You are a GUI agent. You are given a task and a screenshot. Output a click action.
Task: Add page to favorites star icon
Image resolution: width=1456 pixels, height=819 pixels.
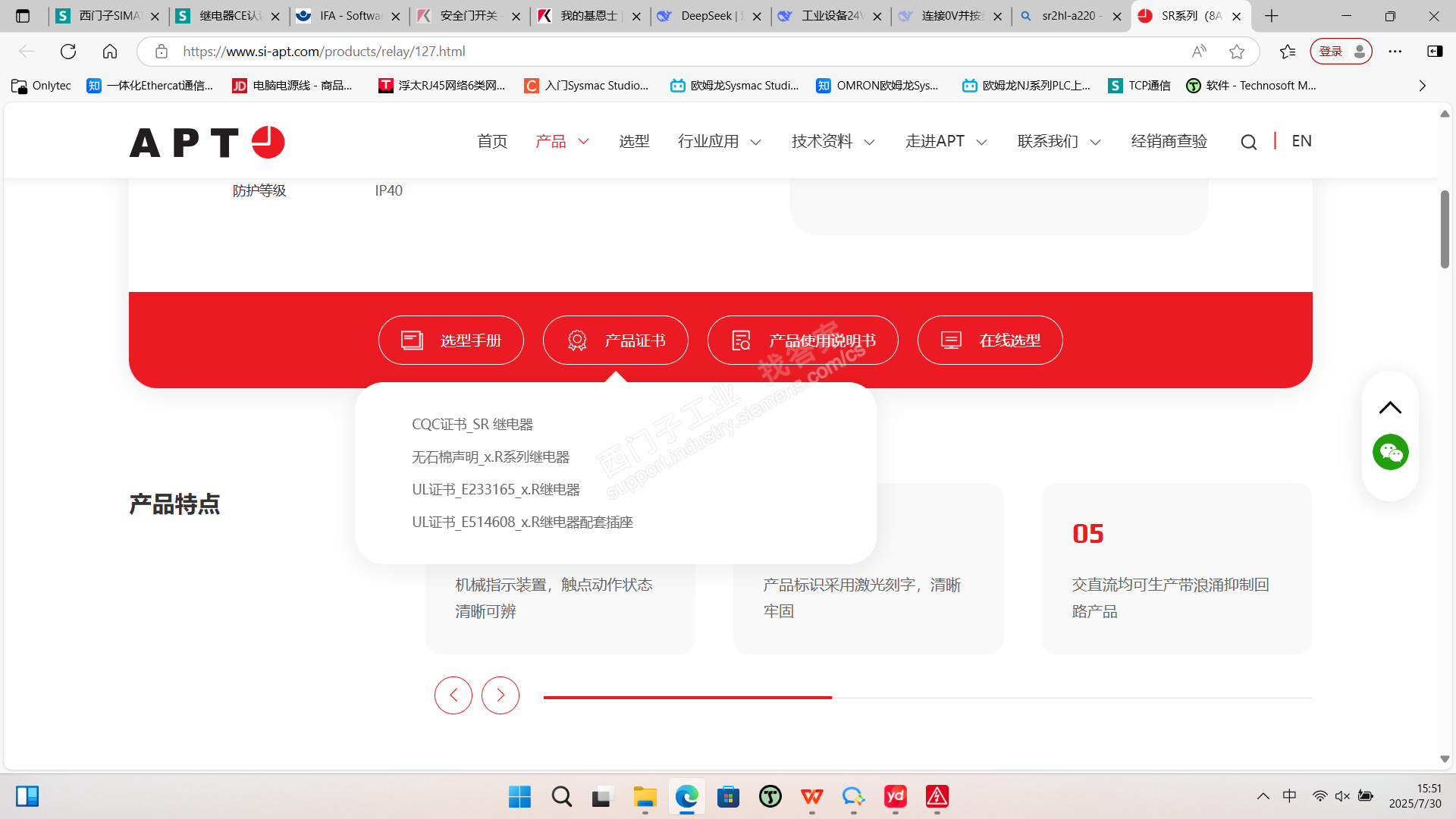pyautogui.click(x=1237, y=52)
